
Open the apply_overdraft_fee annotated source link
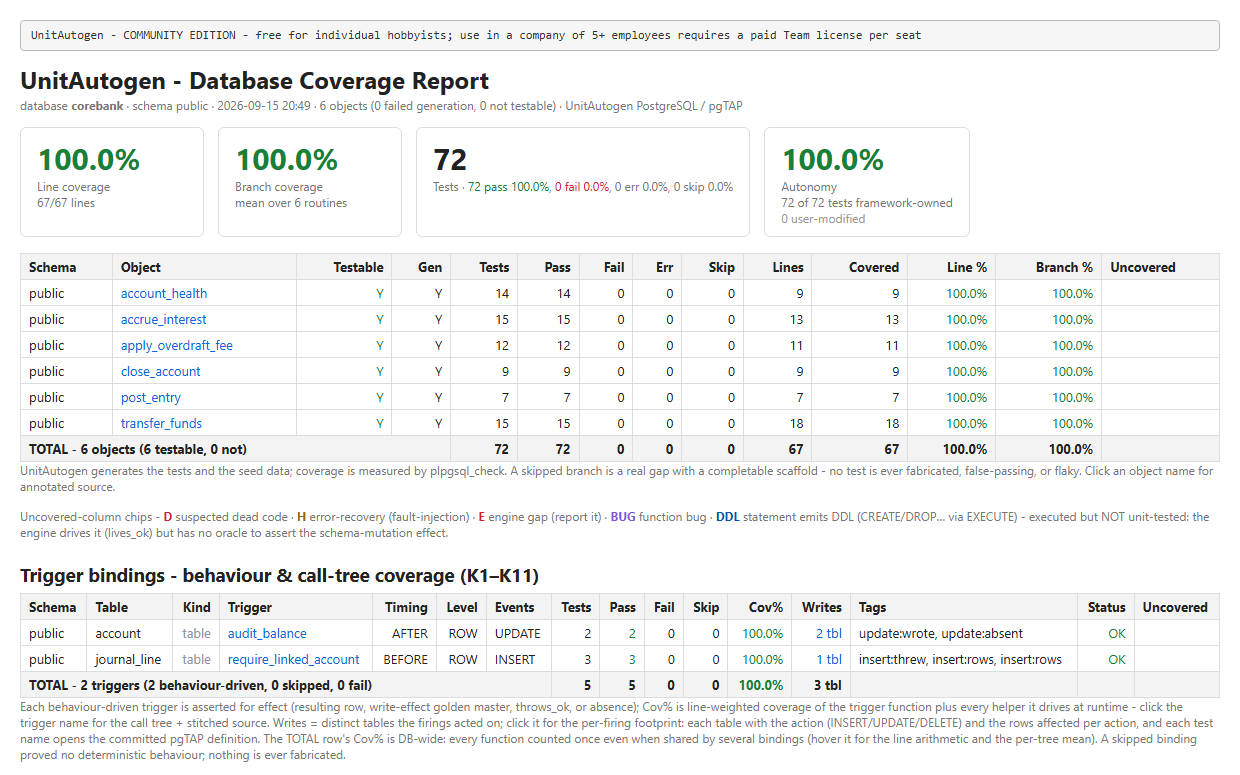tap(177, 345)
